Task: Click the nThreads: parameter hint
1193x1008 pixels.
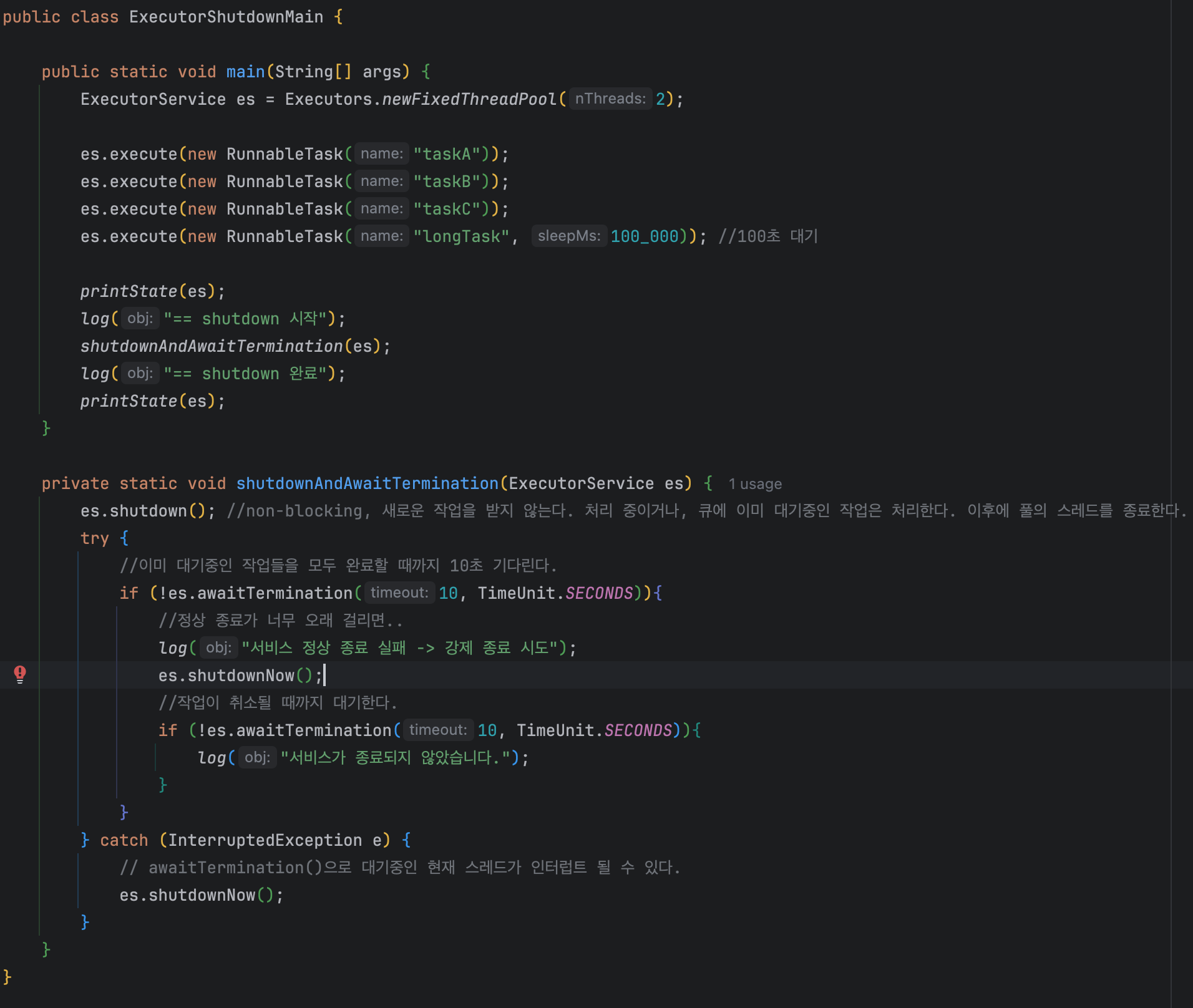Action: (610, 99)
